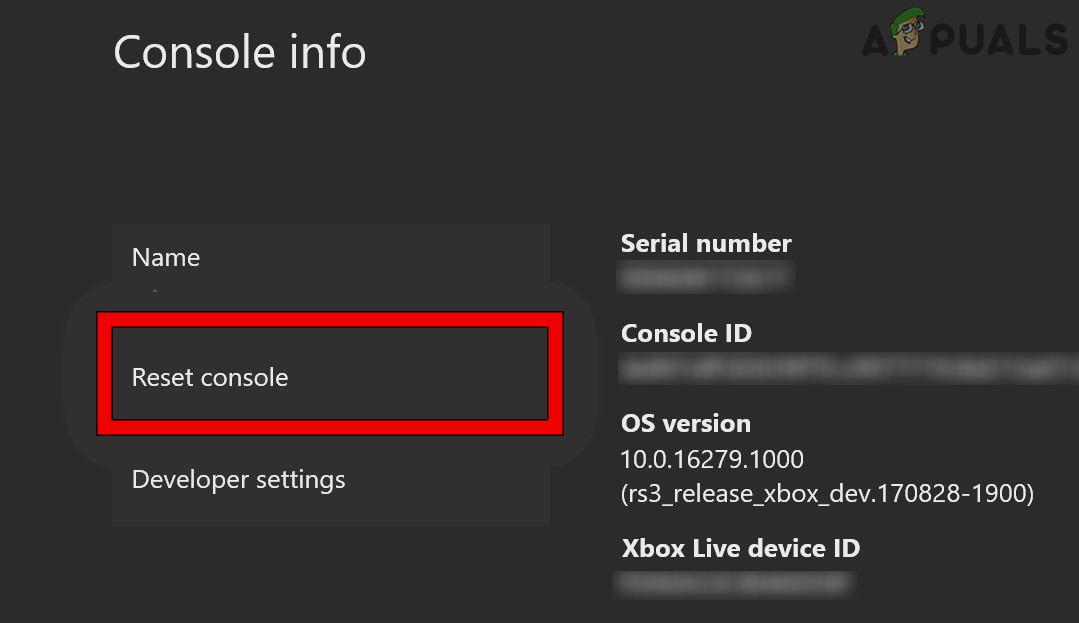Image resolution: width=1079 pixels, height=623 pixels.
Task: Open the Name setting
Action: [x=166, y=258]
